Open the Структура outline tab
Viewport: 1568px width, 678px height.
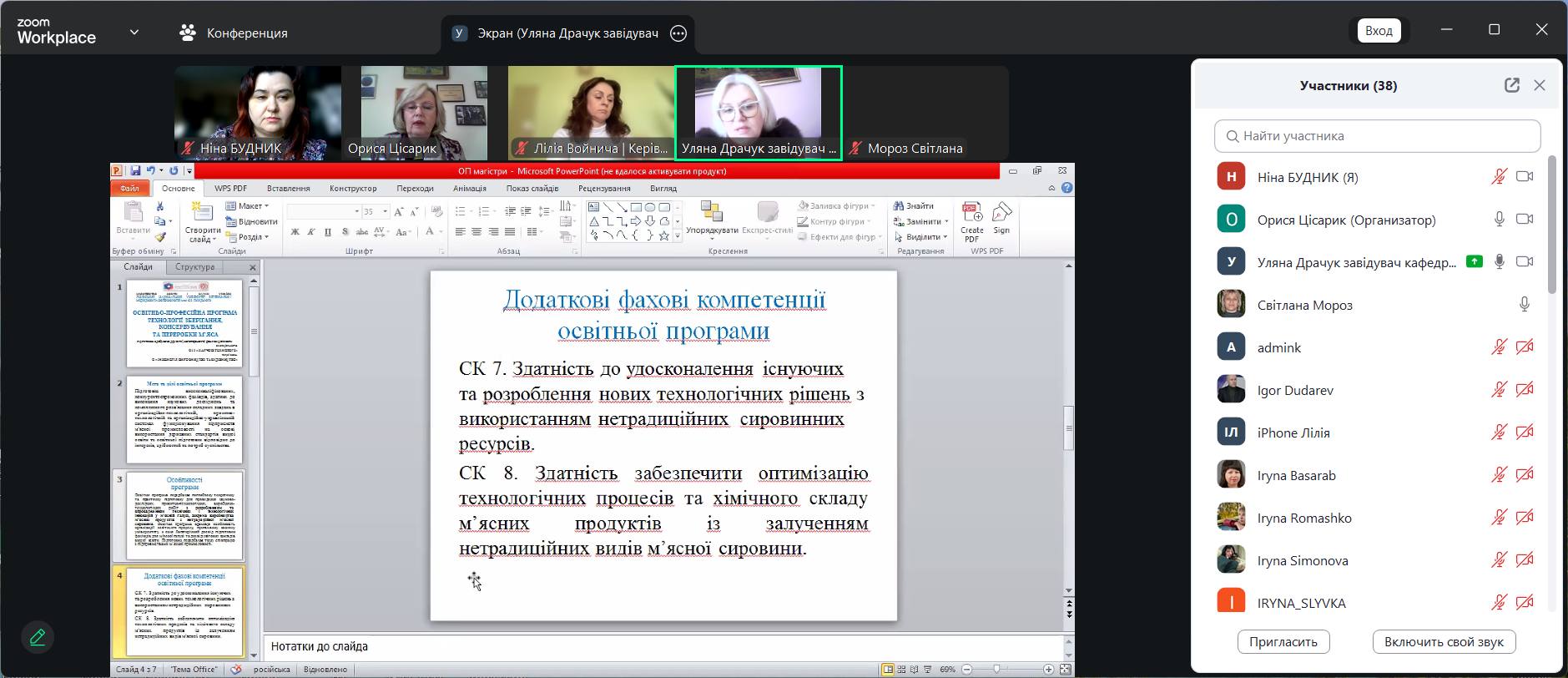click(194, 267)
